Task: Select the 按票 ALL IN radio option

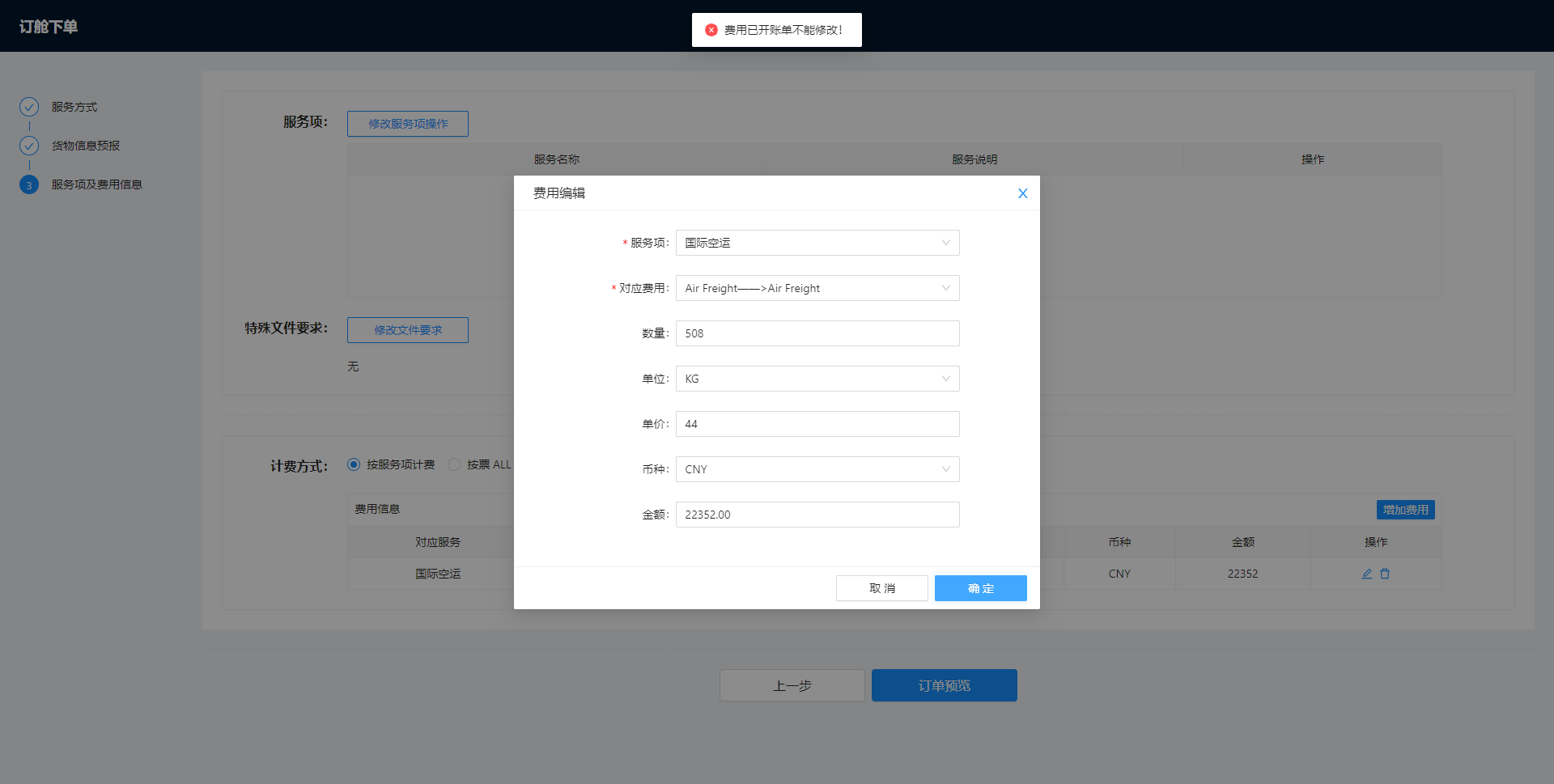Action: [x=454, y=464]
